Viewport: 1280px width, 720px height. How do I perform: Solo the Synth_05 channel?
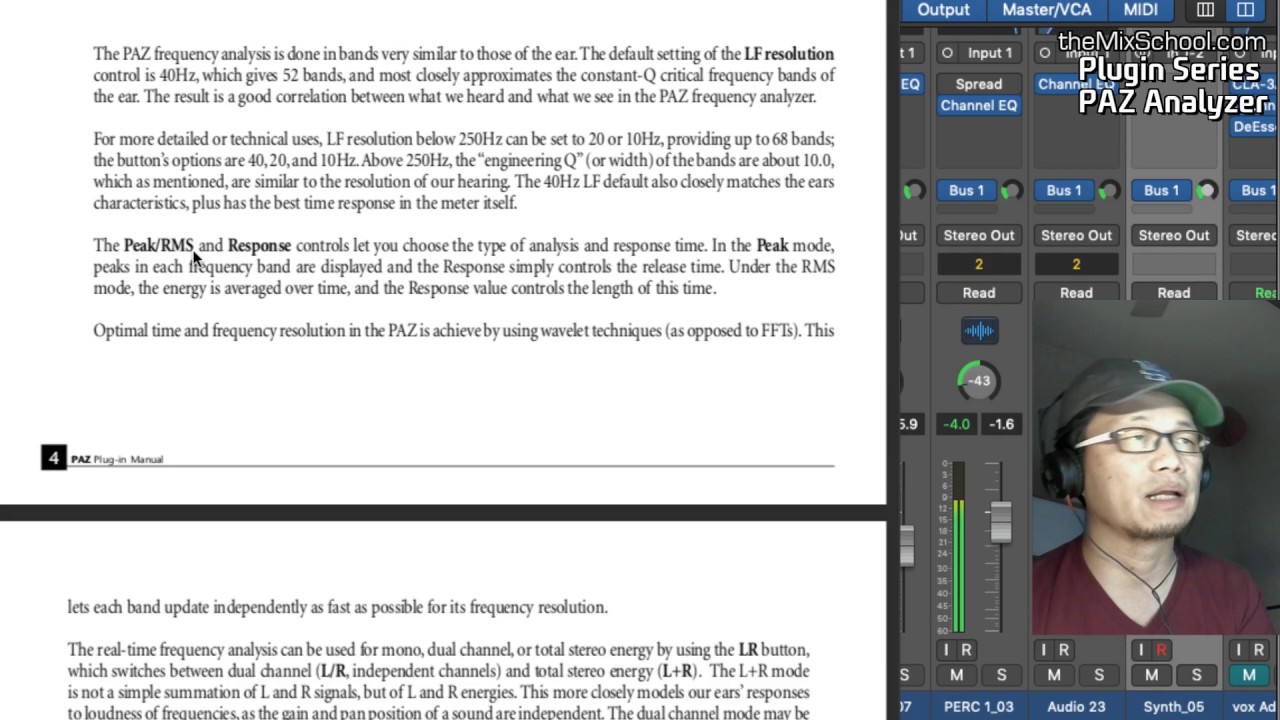point(1196,675)
